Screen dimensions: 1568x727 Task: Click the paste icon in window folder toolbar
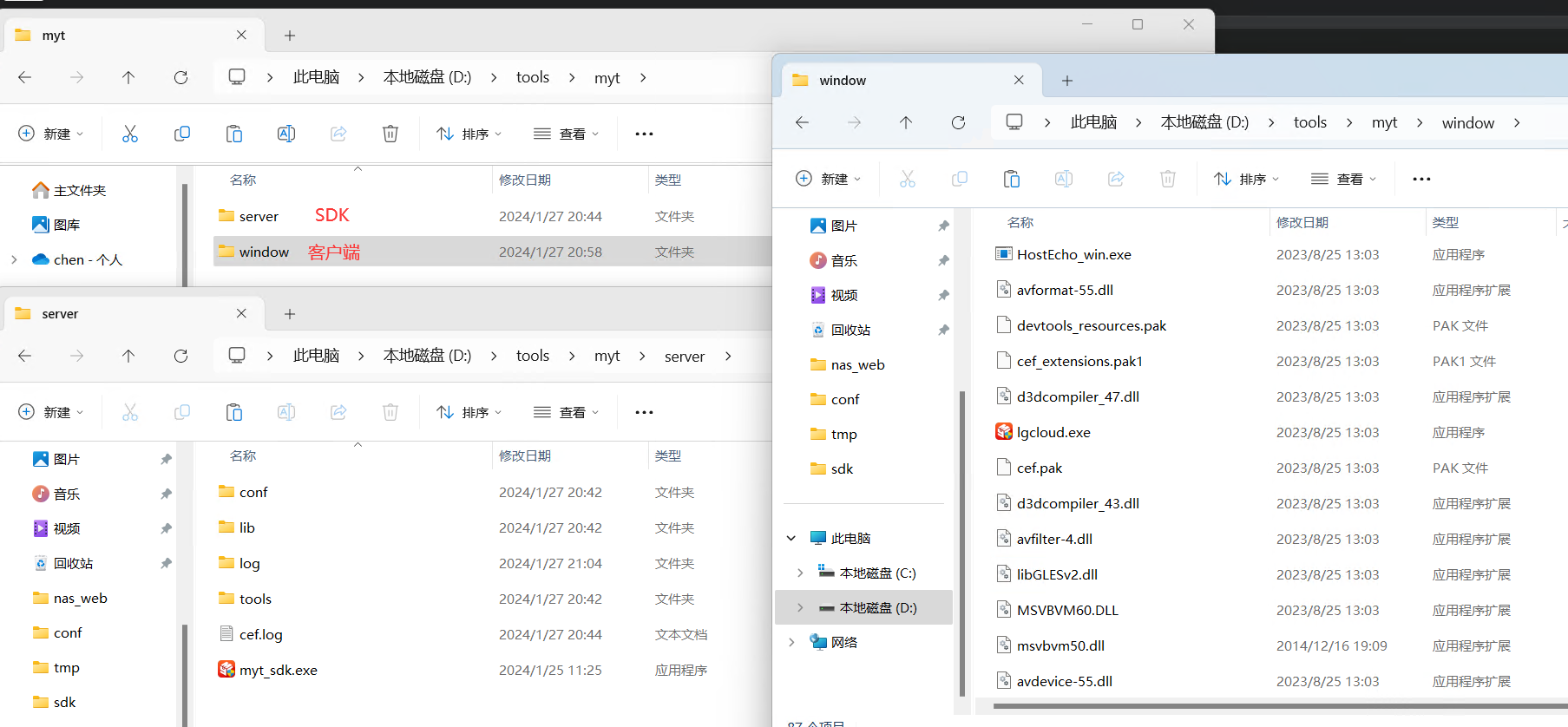coord(1012,179)
